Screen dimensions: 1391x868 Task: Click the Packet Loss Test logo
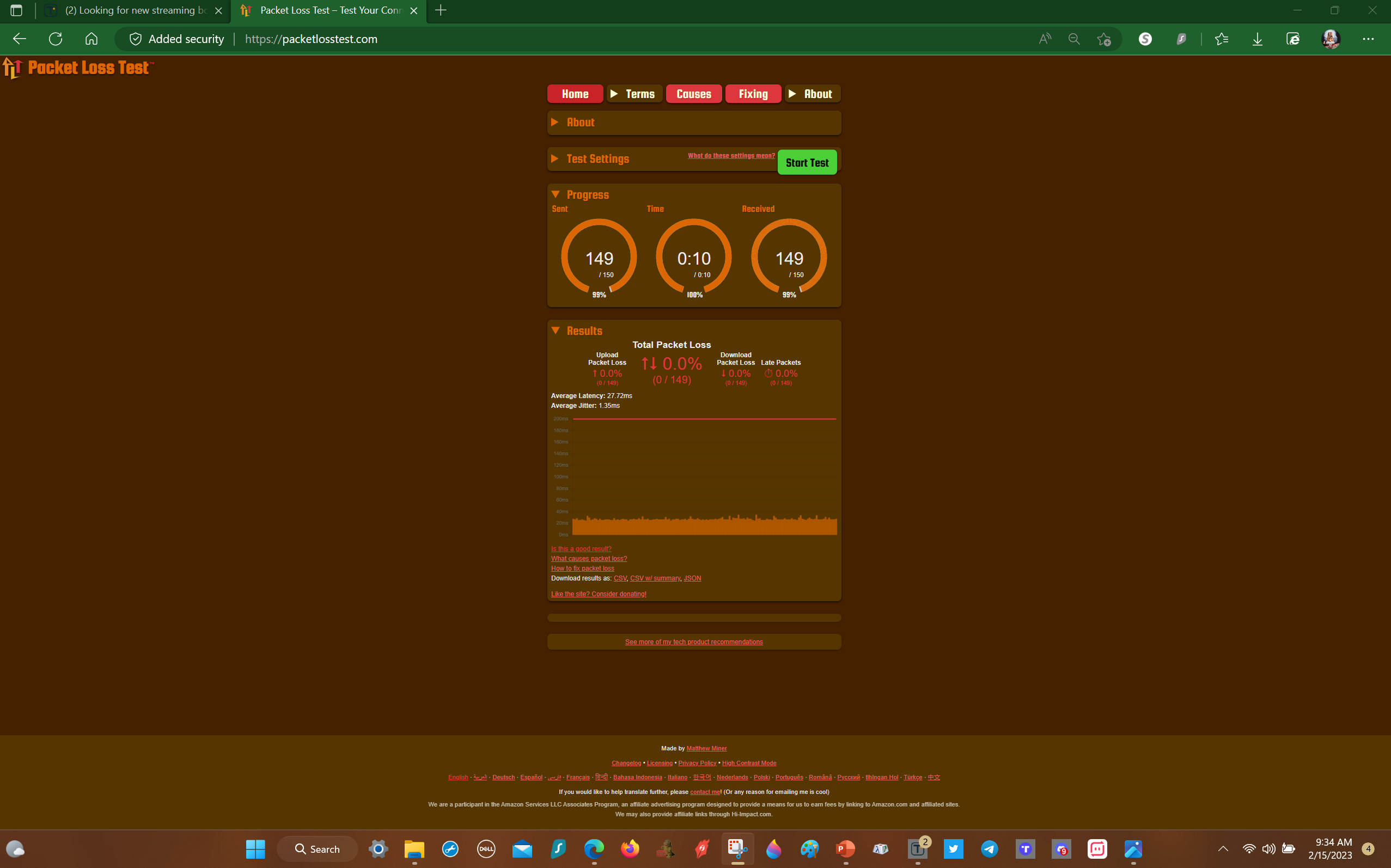(78, 68)
